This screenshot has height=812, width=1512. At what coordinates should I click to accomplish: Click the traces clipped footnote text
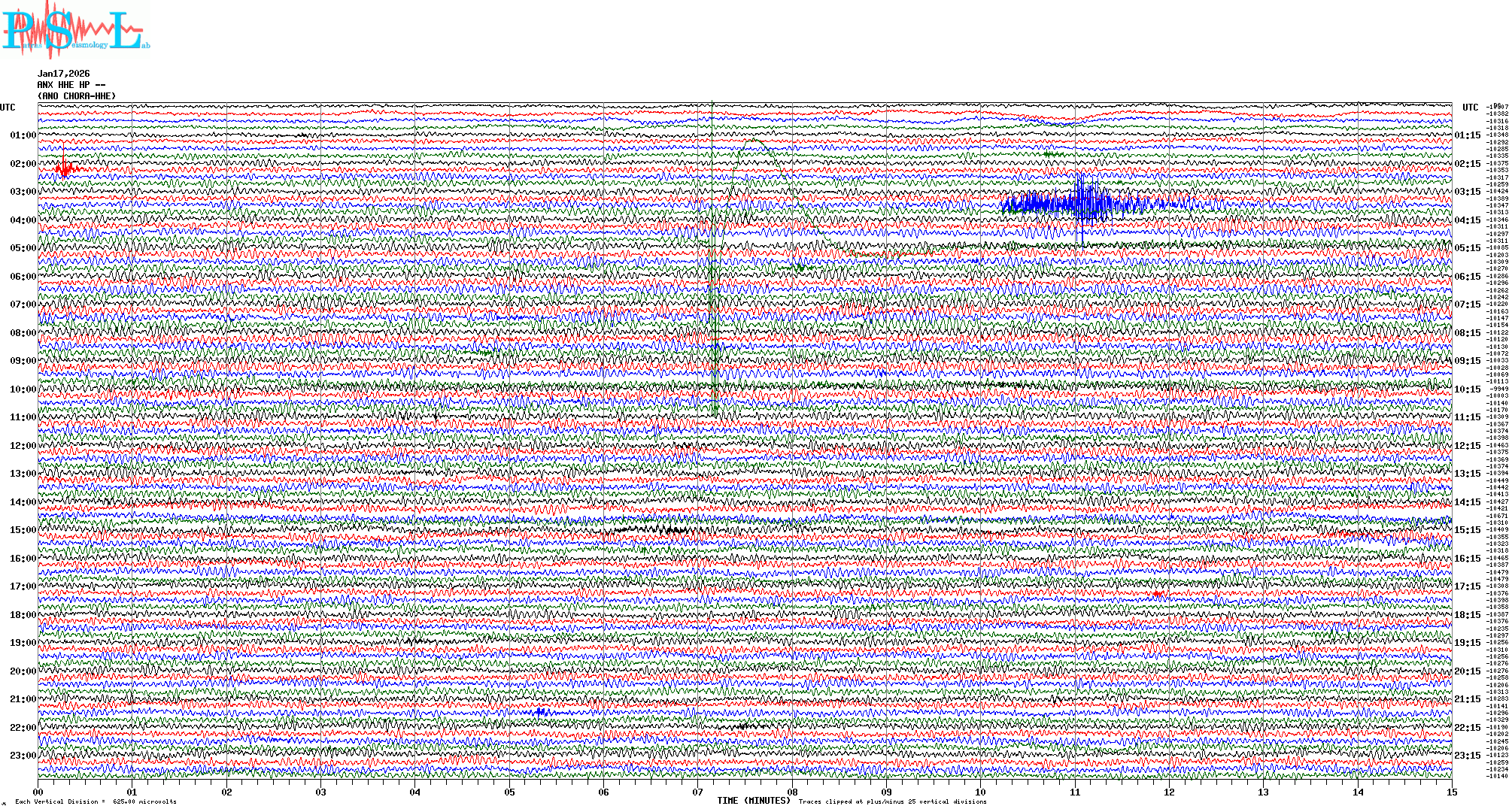[x=892, y=801]
